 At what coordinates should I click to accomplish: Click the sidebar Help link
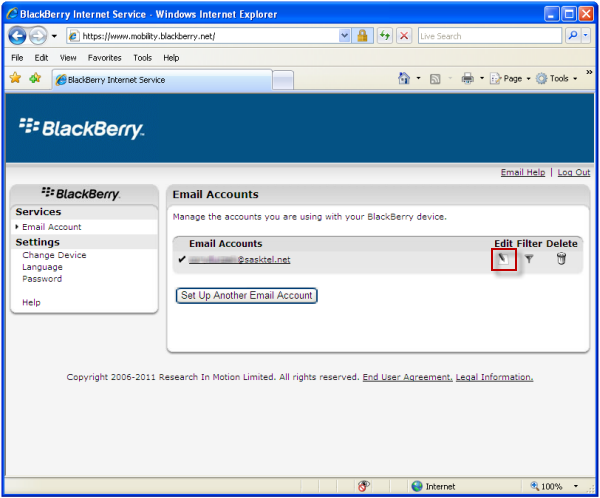point(31,302)
